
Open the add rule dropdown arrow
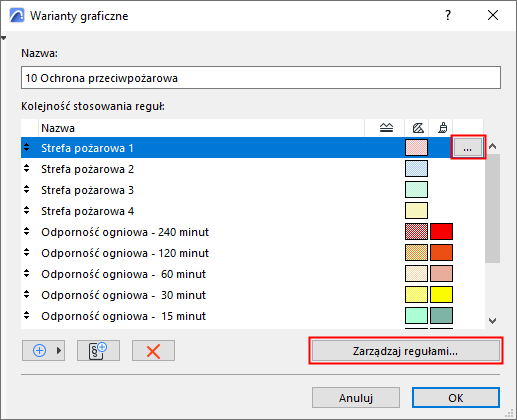tap(59, 350)
